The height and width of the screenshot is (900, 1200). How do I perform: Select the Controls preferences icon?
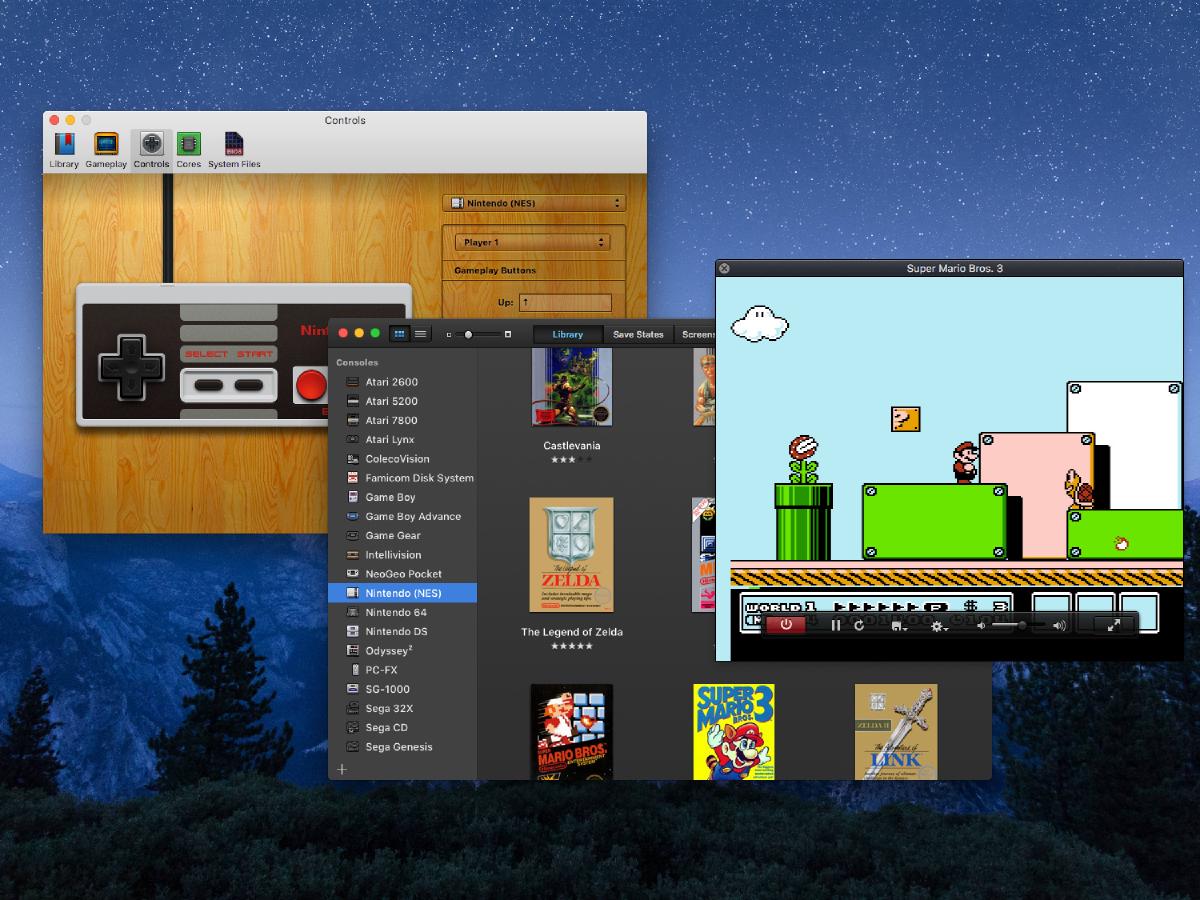[151, 150]
